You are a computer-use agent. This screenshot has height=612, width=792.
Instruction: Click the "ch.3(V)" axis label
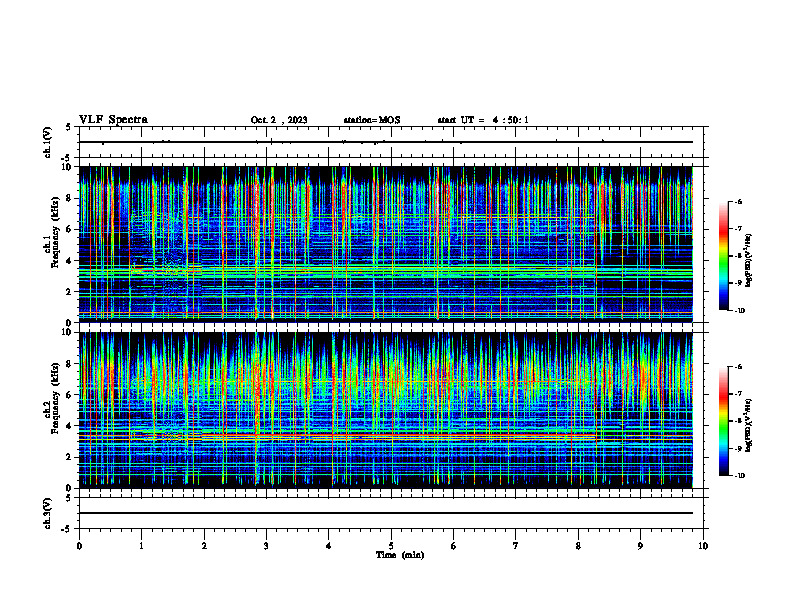47,514
